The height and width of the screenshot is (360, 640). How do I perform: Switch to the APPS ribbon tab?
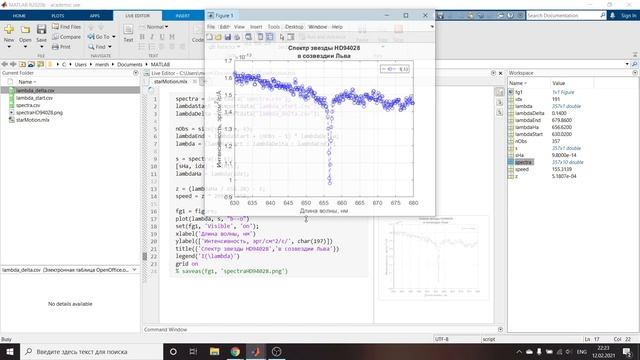tap(95, 16)
